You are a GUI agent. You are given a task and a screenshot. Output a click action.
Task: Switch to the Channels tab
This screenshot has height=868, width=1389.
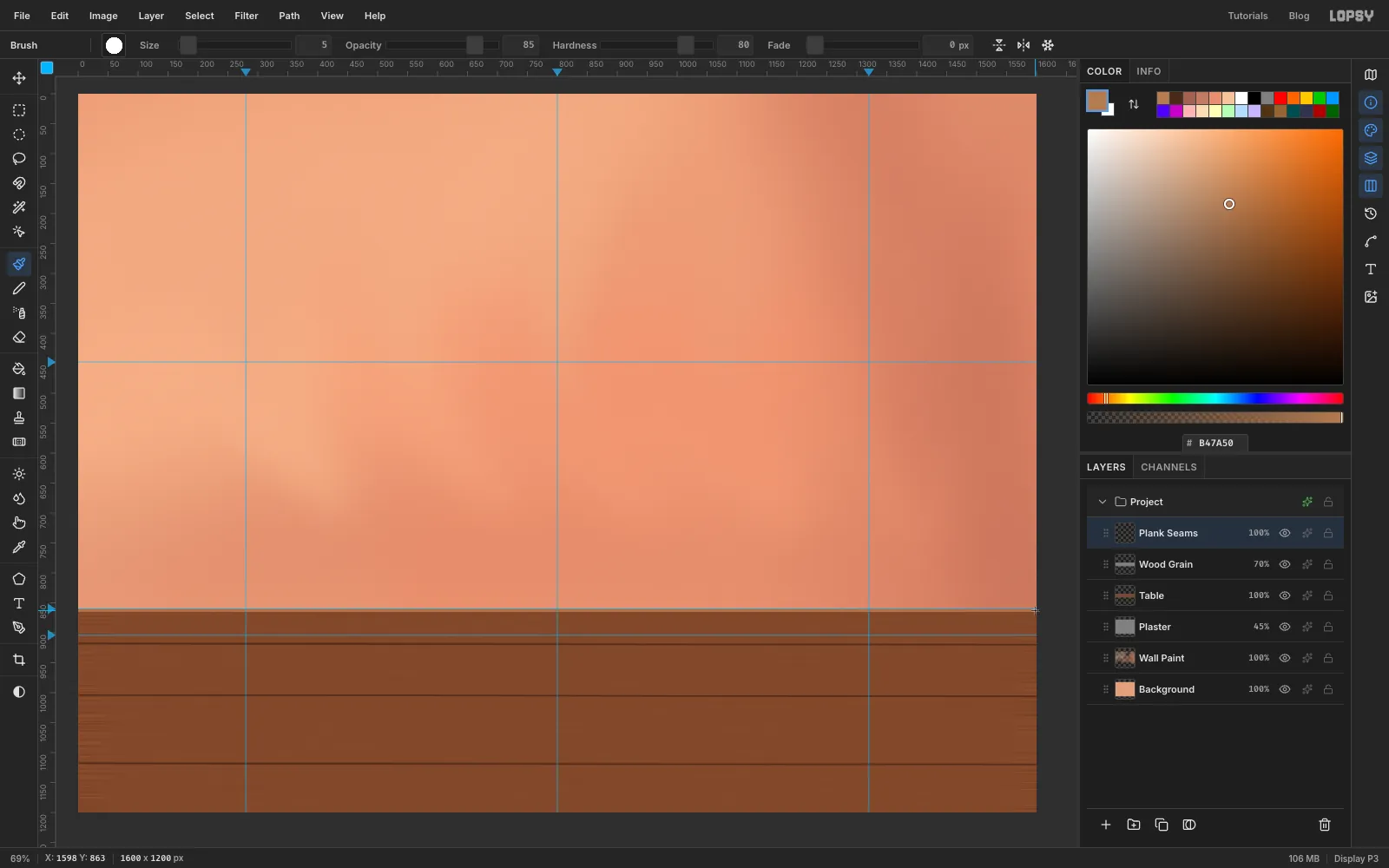click(x=1168, y=467)
